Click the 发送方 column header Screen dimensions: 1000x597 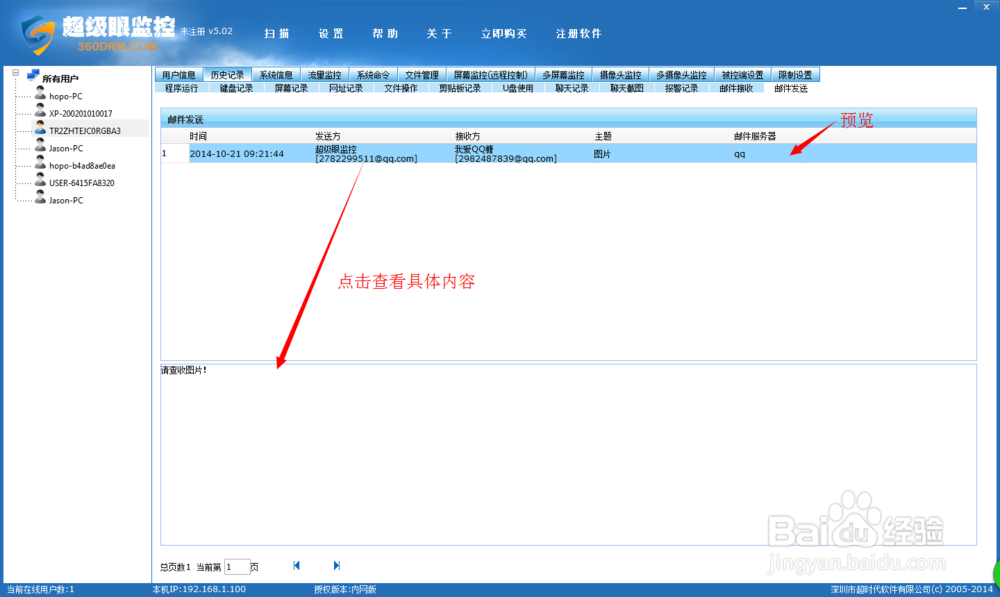[x=328, y=136]
